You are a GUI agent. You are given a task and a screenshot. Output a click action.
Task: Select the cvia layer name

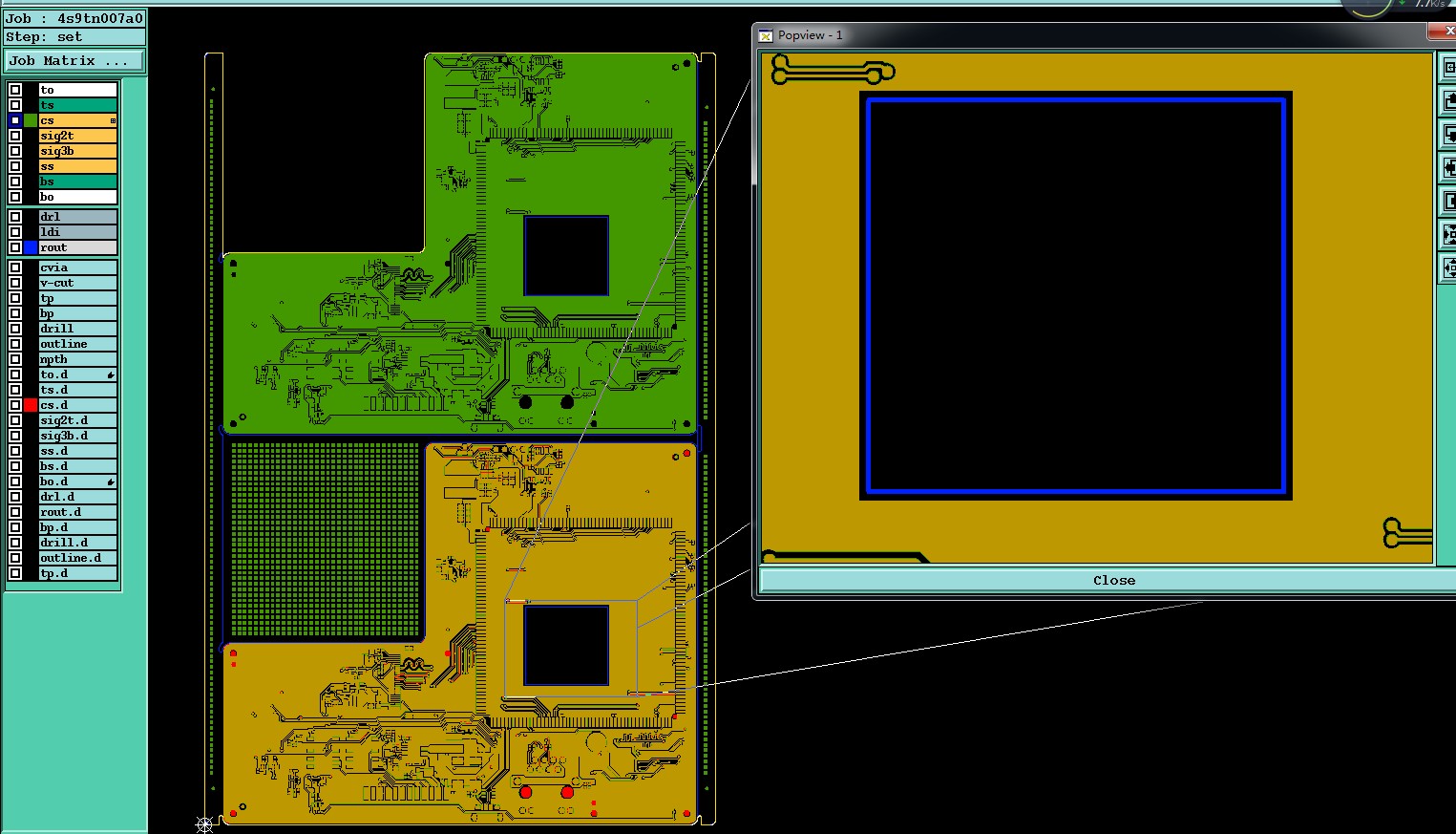tap(77, 267)
